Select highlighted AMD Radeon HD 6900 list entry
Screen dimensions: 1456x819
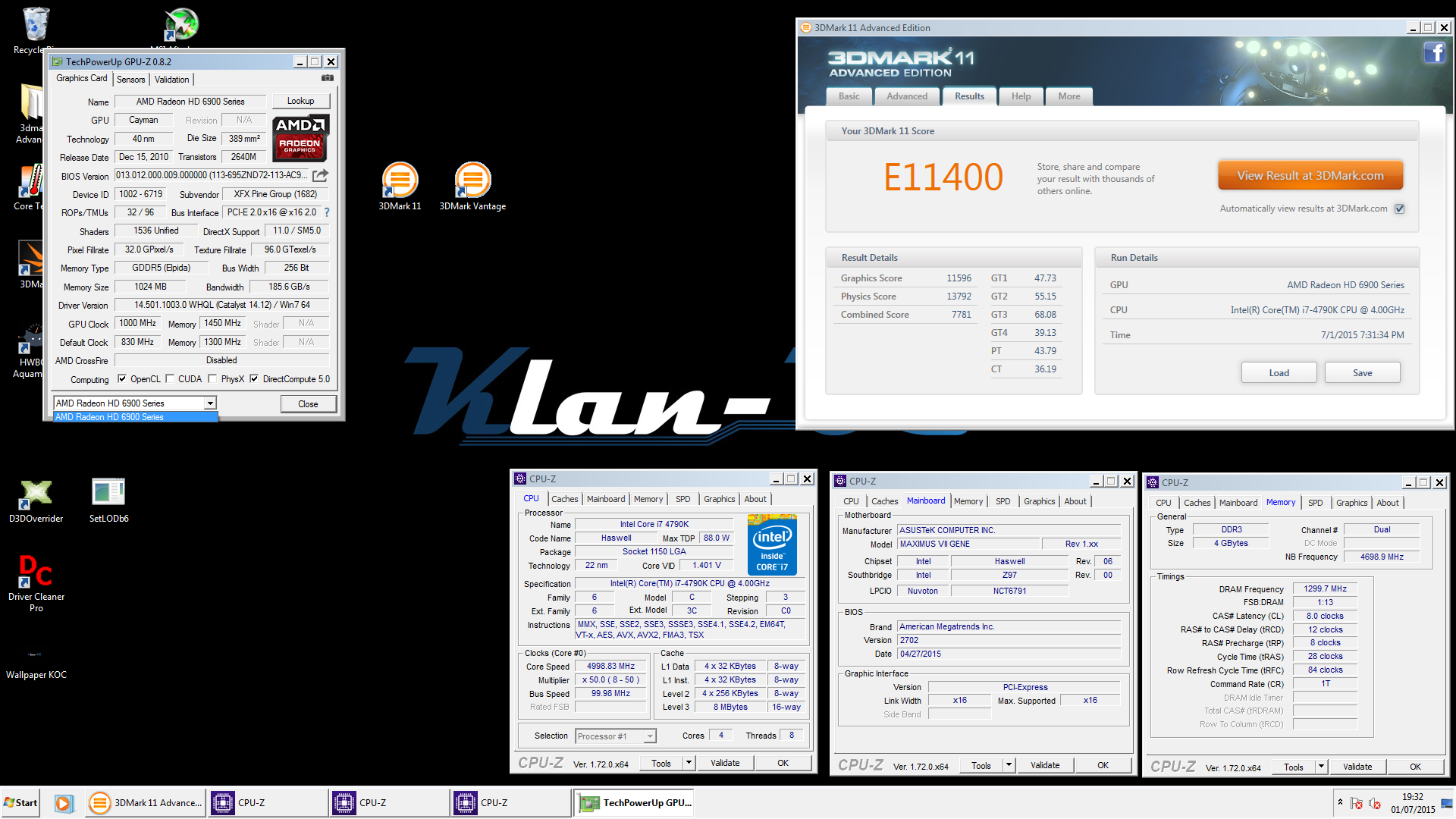click(x=136, y=417)
